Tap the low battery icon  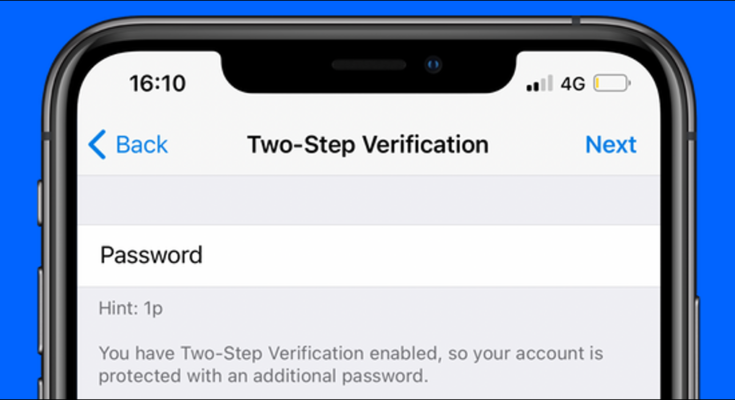tap(611, 83)
